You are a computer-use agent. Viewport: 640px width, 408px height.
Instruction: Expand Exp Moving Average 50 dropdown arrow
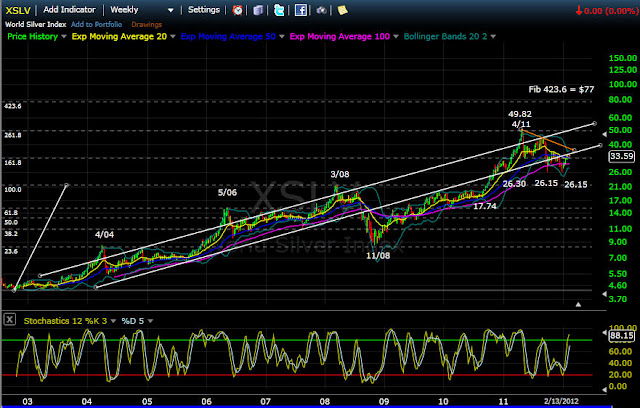[282, 37]
